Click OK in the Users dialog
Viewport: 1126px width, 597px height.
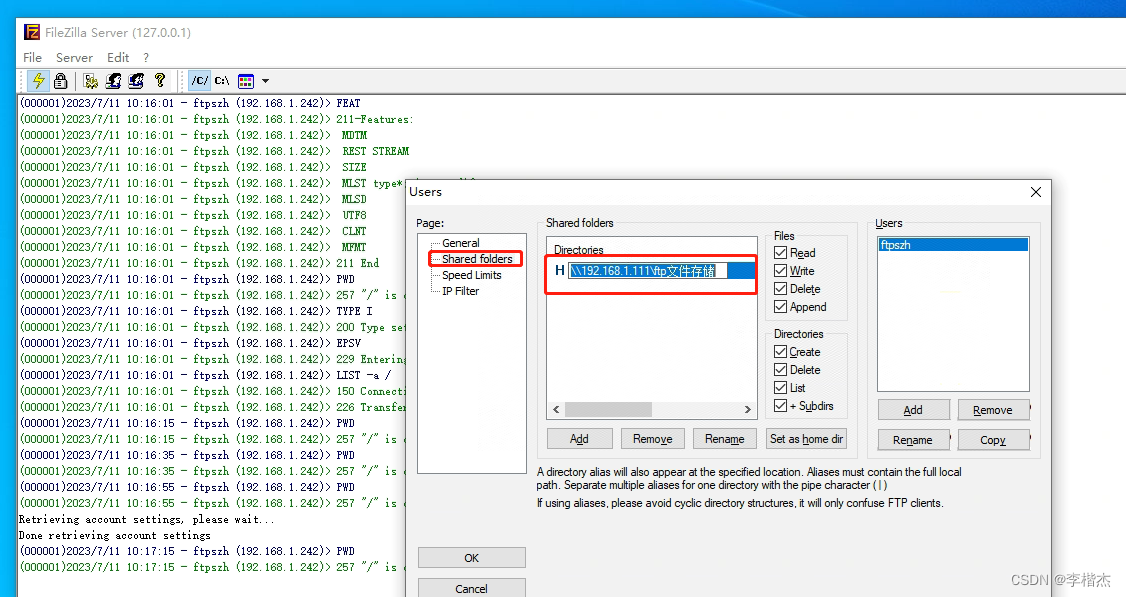(x=472, y=558)
